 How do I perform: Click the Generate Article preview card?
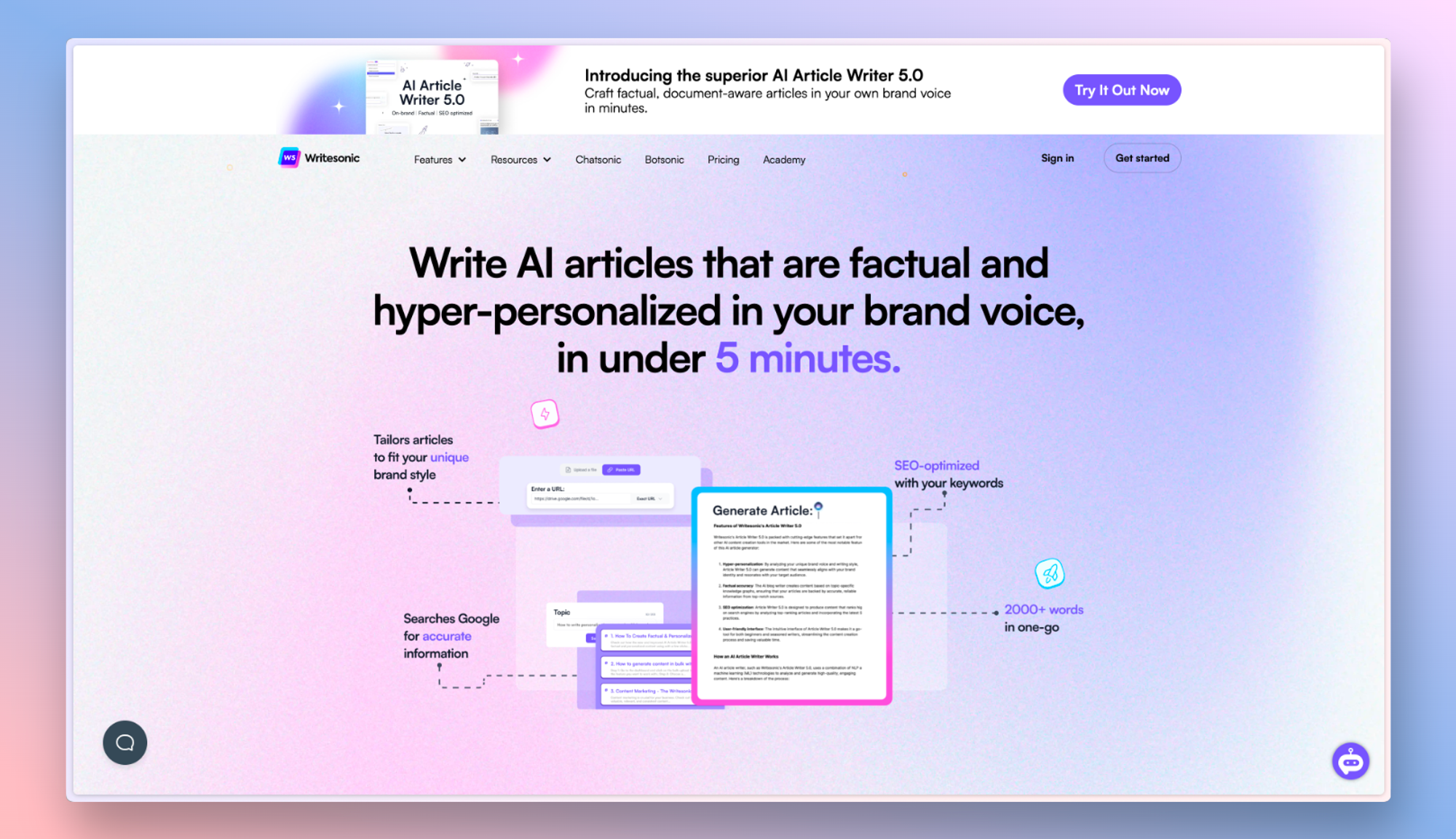(x=792, y=596)
